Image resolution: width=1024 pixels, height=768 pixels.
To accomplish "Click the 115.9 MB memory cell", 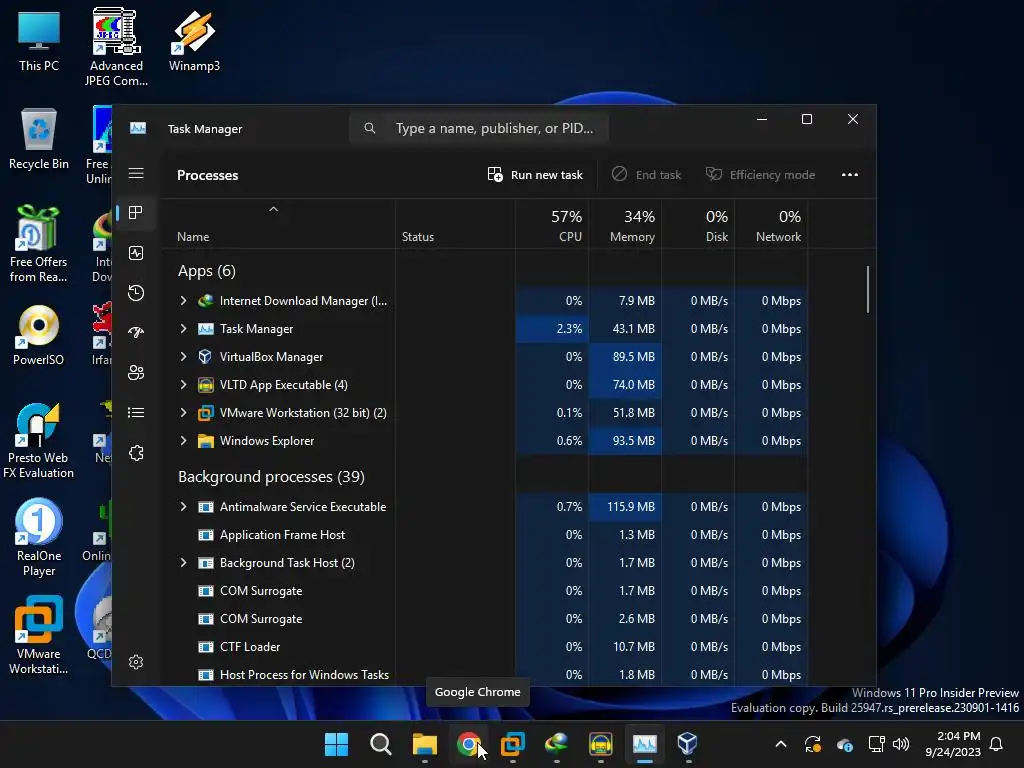I will pyautogui.click(x=626, y=507).
